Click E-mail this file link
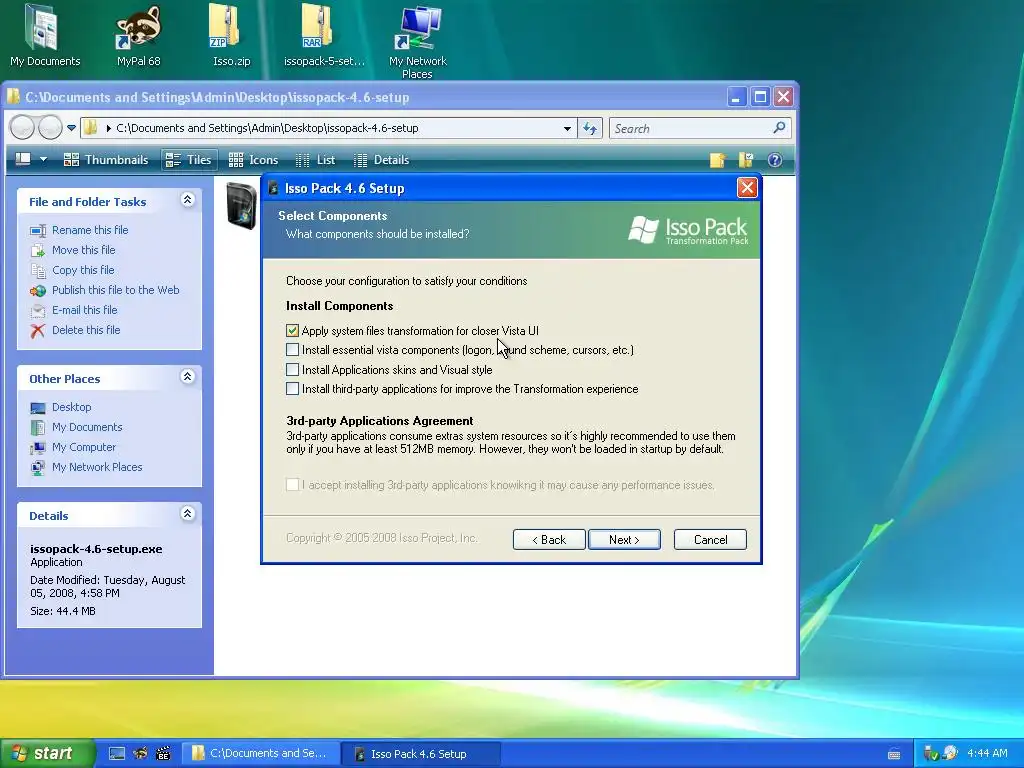Screen dimensions: 1024x768 85,310
